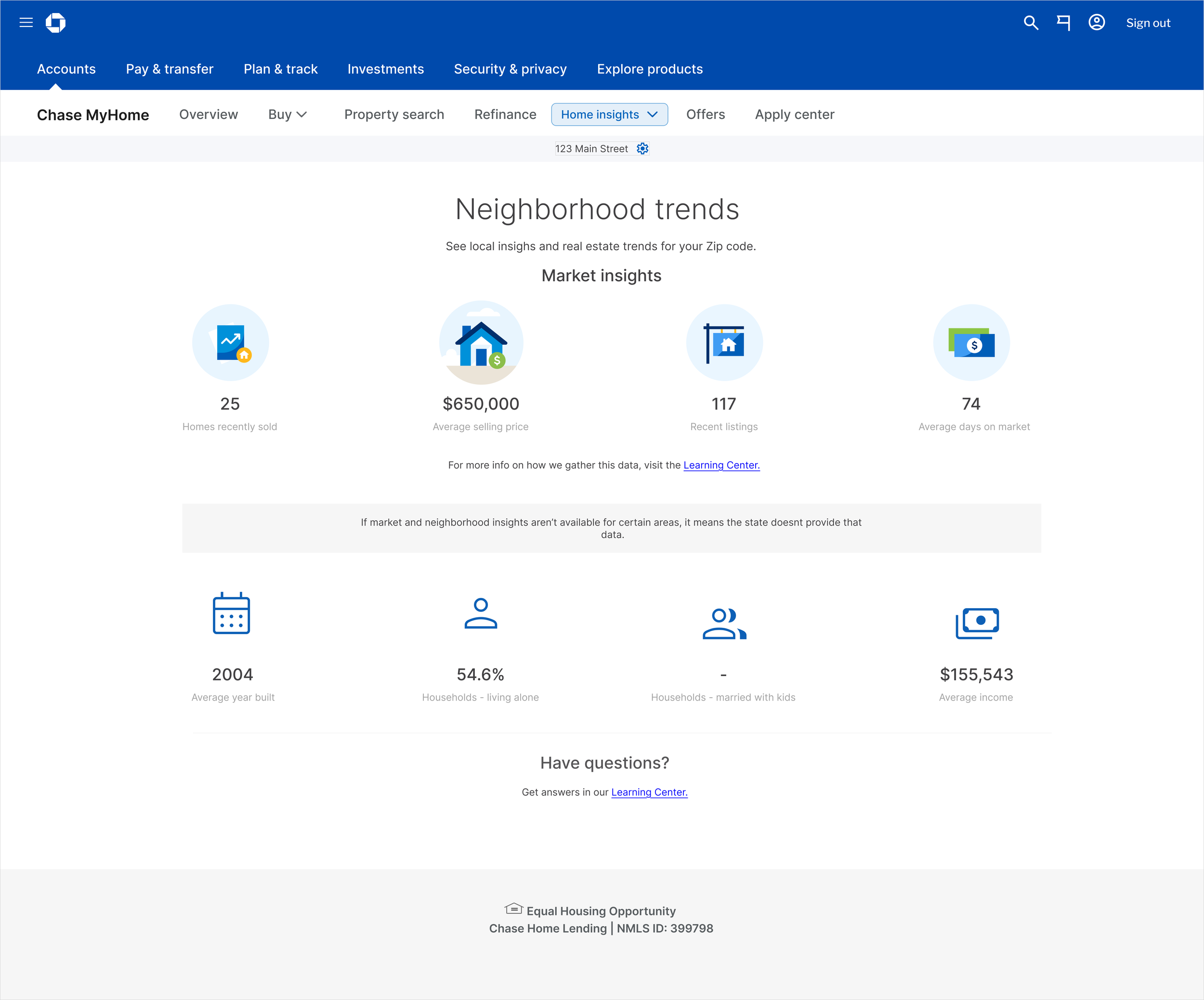Click the Households - married with kids label
1204x1000 pixels.
[723, 698]
